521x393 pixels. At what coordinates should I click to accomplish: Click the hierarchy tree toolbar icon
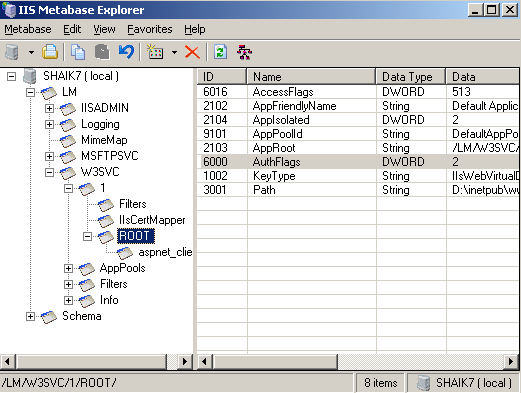coord(244,52)
